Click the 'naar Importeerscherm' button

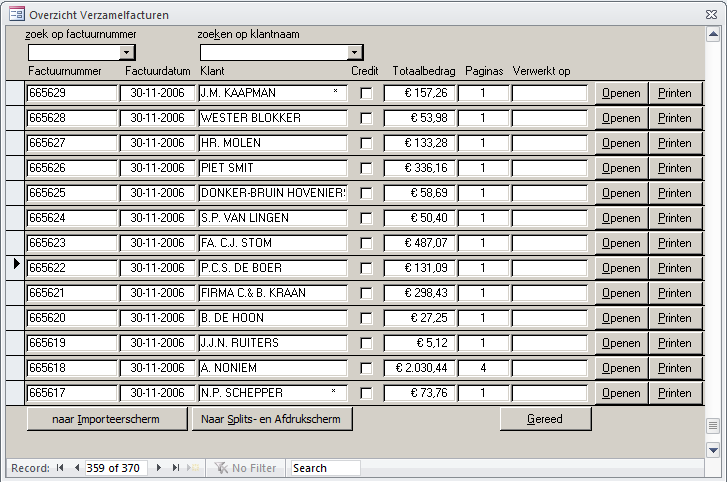[x=106, y=419]
